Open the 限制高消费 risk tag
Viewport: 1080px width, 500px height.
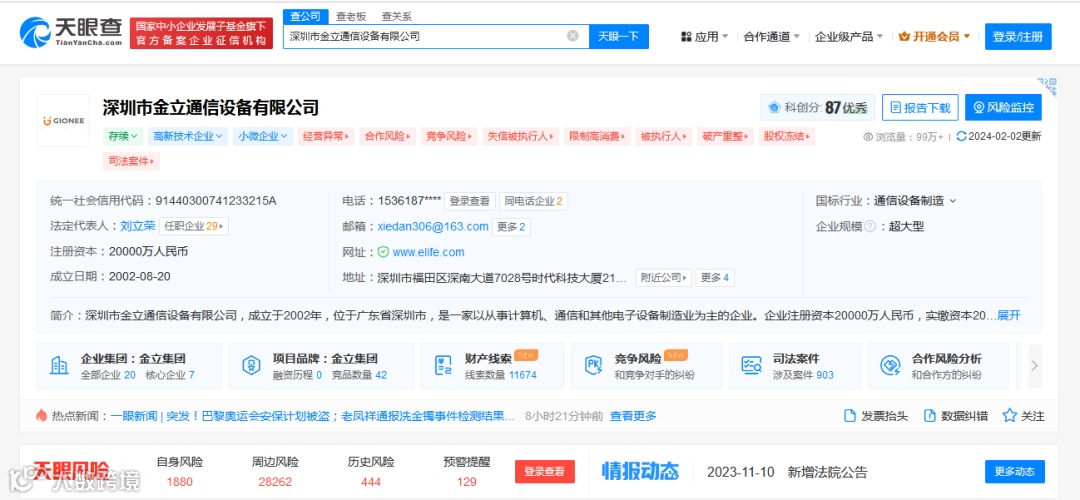(x=597, y=136)
